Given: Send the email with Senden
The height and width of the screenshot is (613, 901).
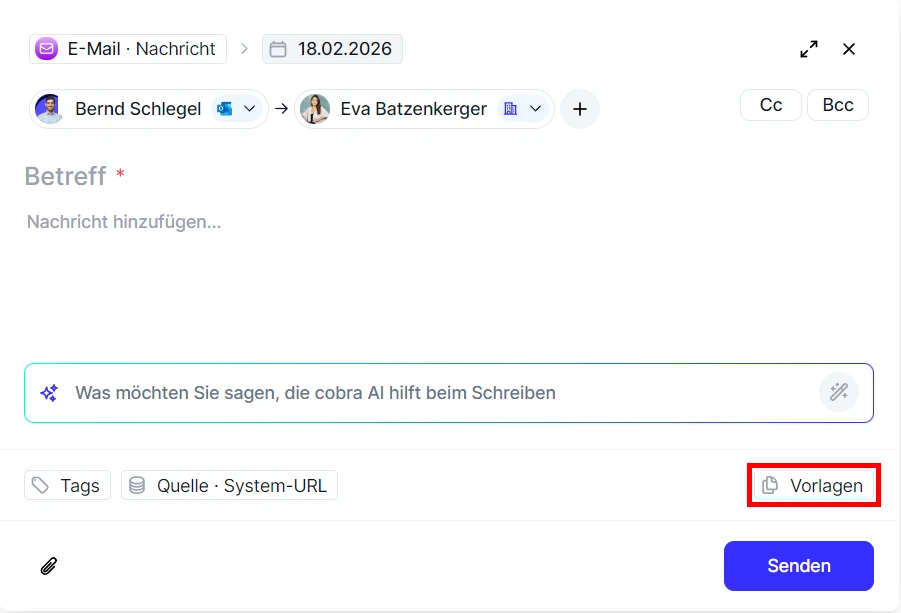Looking at the screenshot, I should (x=798, y=566).
